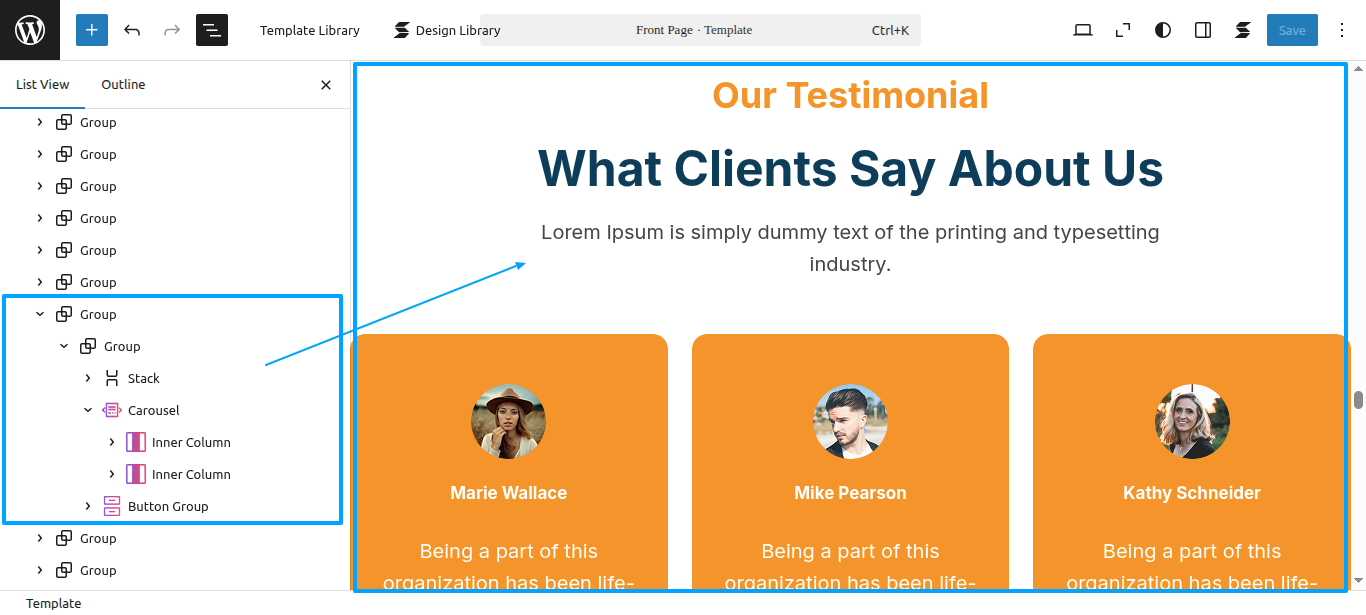Toggle the List View document overview icon
The image size is (1366, 615).
click(212, 30)
